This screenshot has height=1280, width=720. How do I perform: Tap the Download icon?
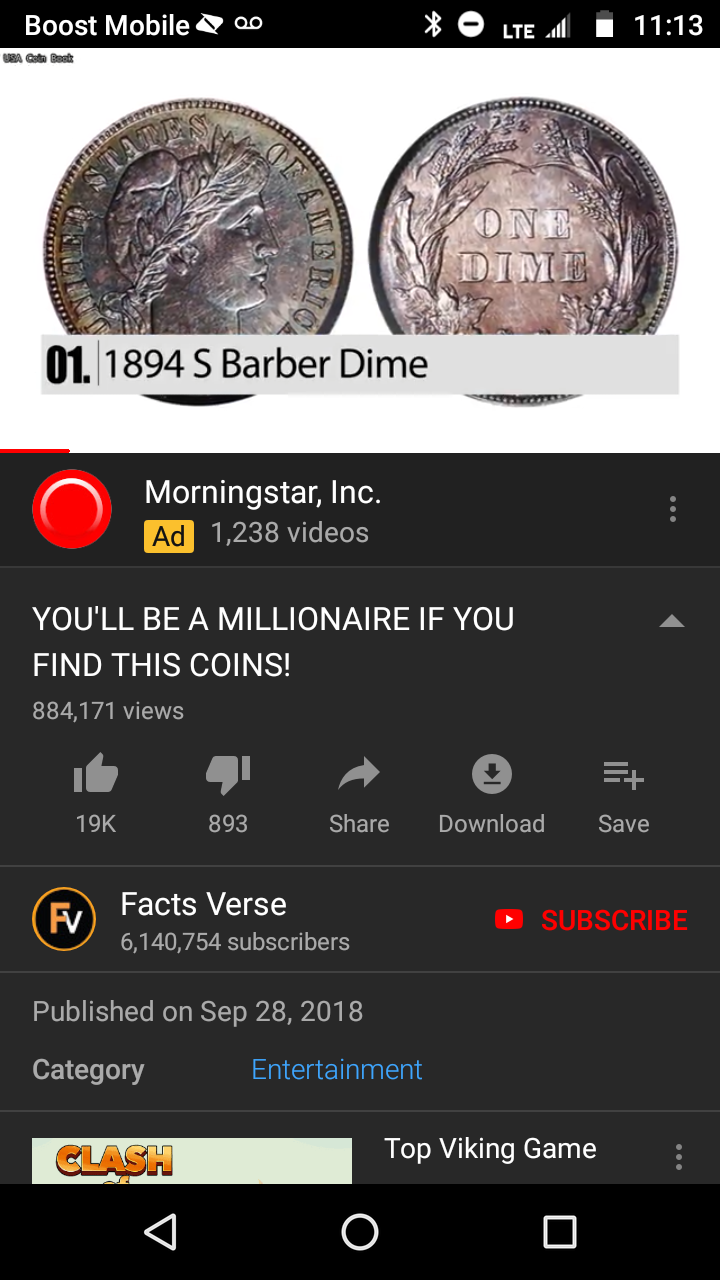[492, 774]
